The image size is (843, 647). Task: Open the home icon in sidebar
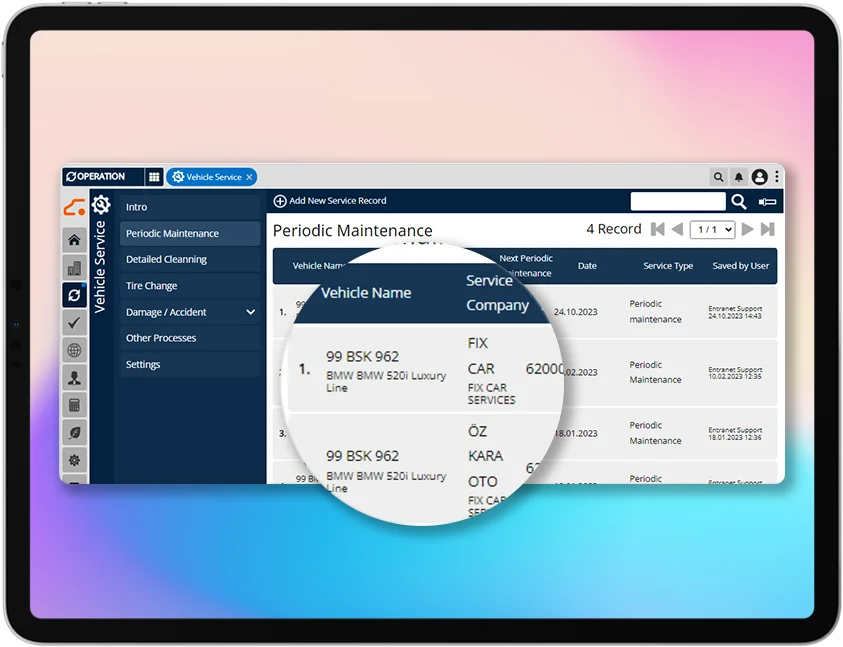[x=74, y=240]
